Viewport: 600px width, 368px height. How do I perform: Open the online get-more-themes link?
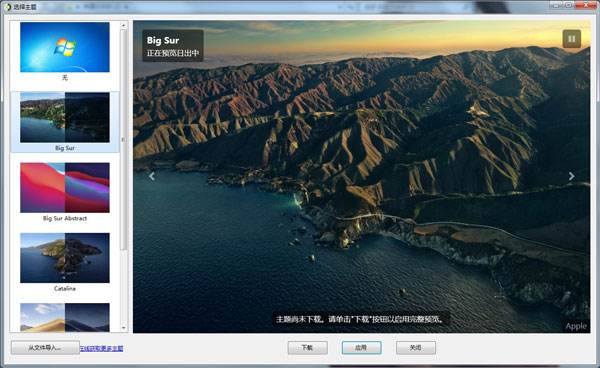tap(101, 348)
